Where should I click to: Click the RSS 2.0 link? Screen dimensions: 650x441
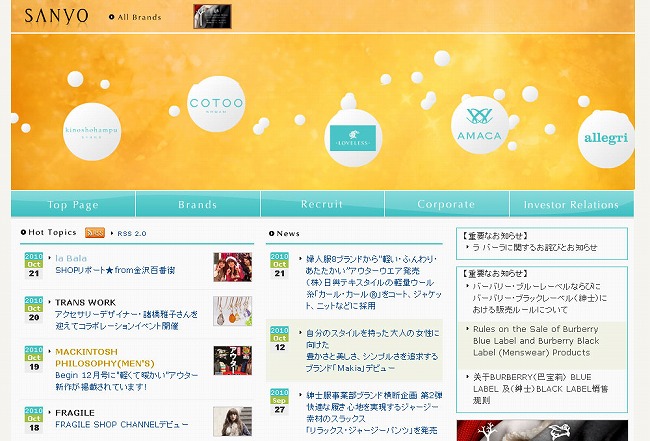coord(131,233)
